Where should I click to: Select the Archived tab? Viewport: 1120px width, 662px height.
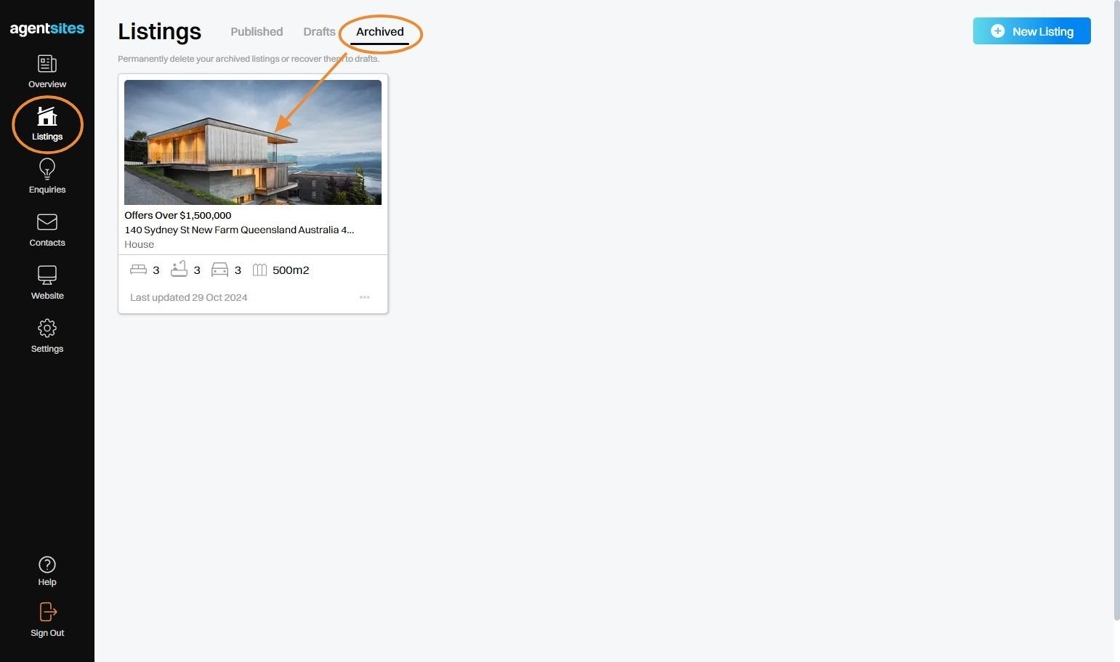click(380, 31)
